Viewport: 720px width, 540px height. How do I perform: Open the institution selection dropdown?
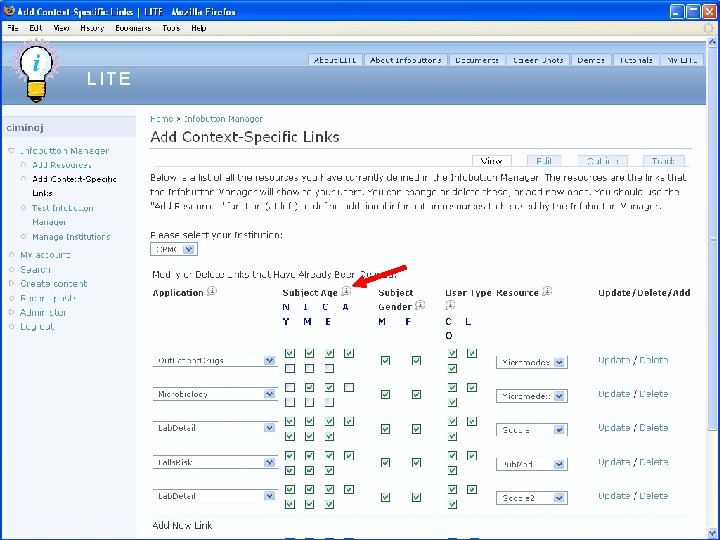[174, 249]
